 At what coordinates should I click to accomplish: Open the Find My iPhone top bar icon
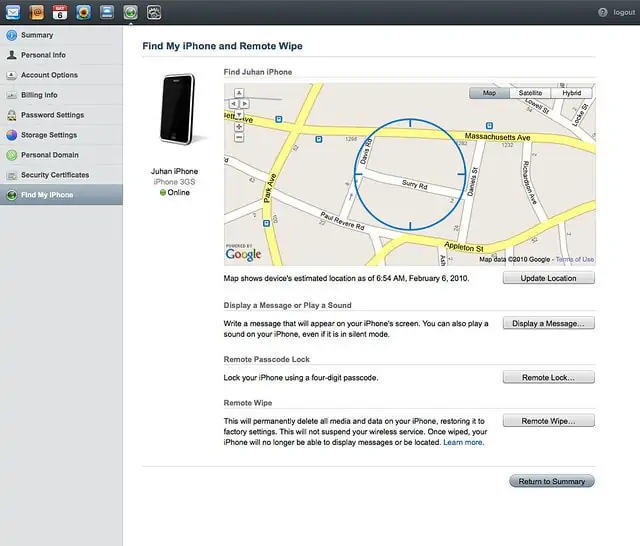pos(131,12)
